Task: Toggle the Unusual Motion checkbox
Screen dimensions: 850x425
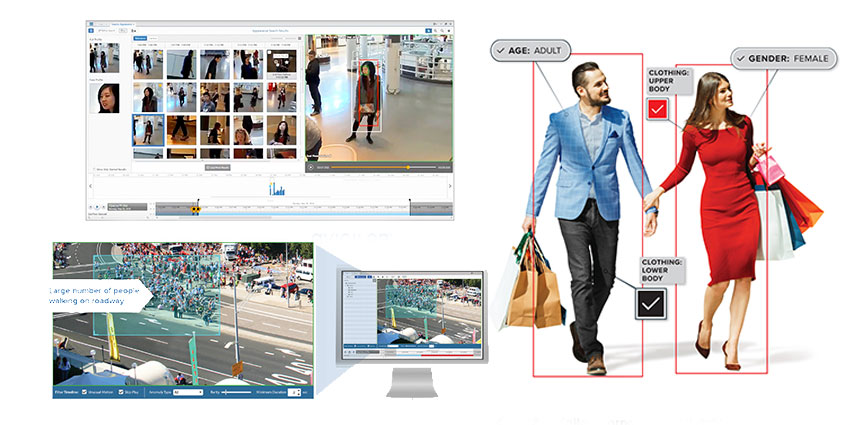Action: pyautogui.click(x=85, y=392)
